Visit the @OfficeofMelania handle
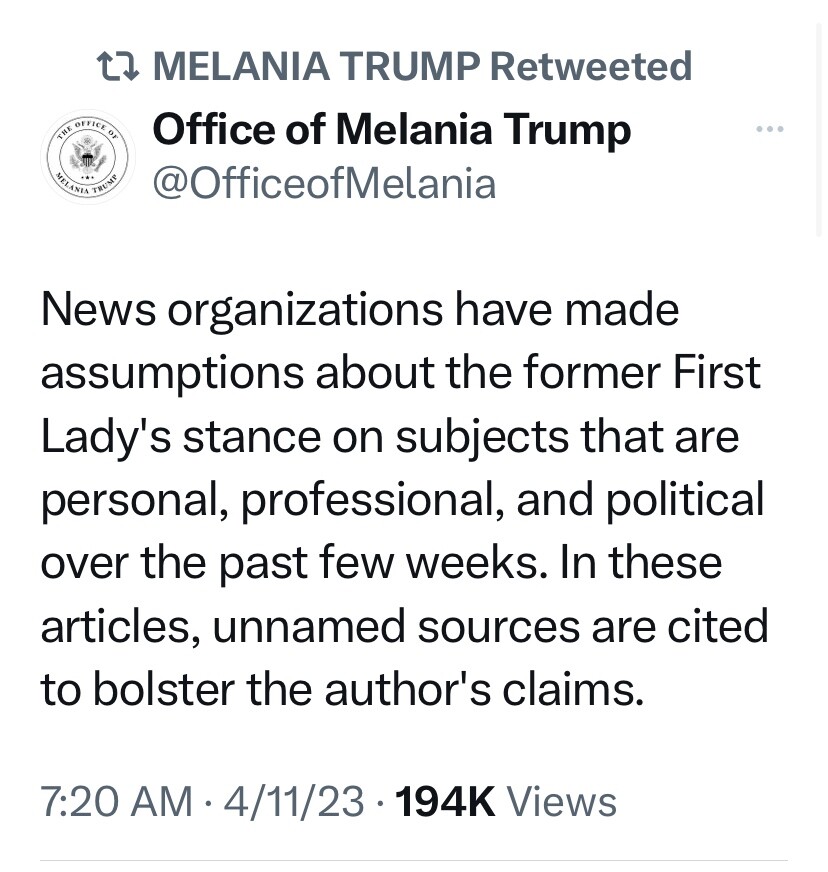 coord(324,184)
